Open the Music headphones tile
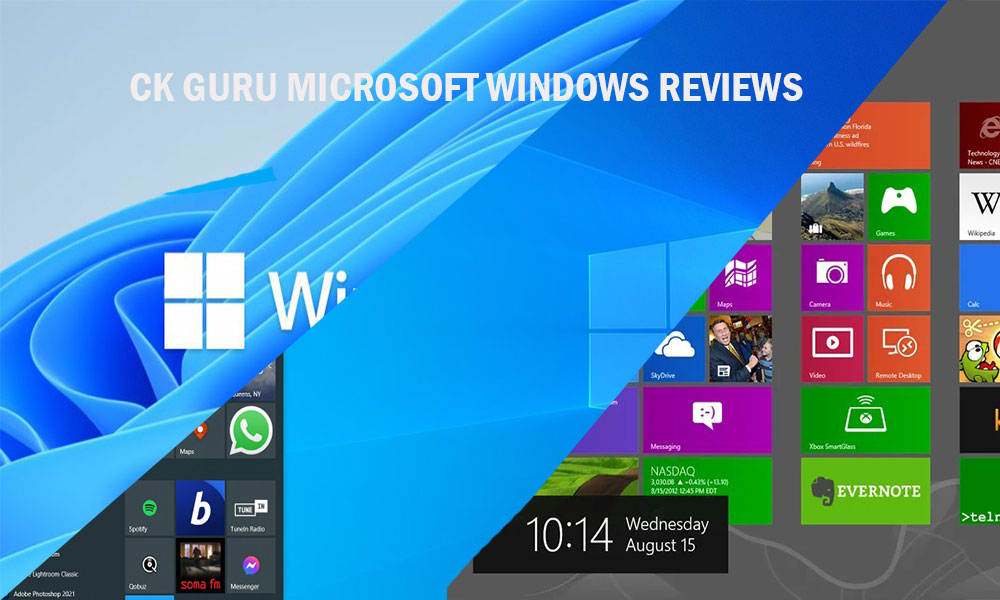The height and width of the screenshot is (600, 1000). pyautogui.click(x=899, y=278)
